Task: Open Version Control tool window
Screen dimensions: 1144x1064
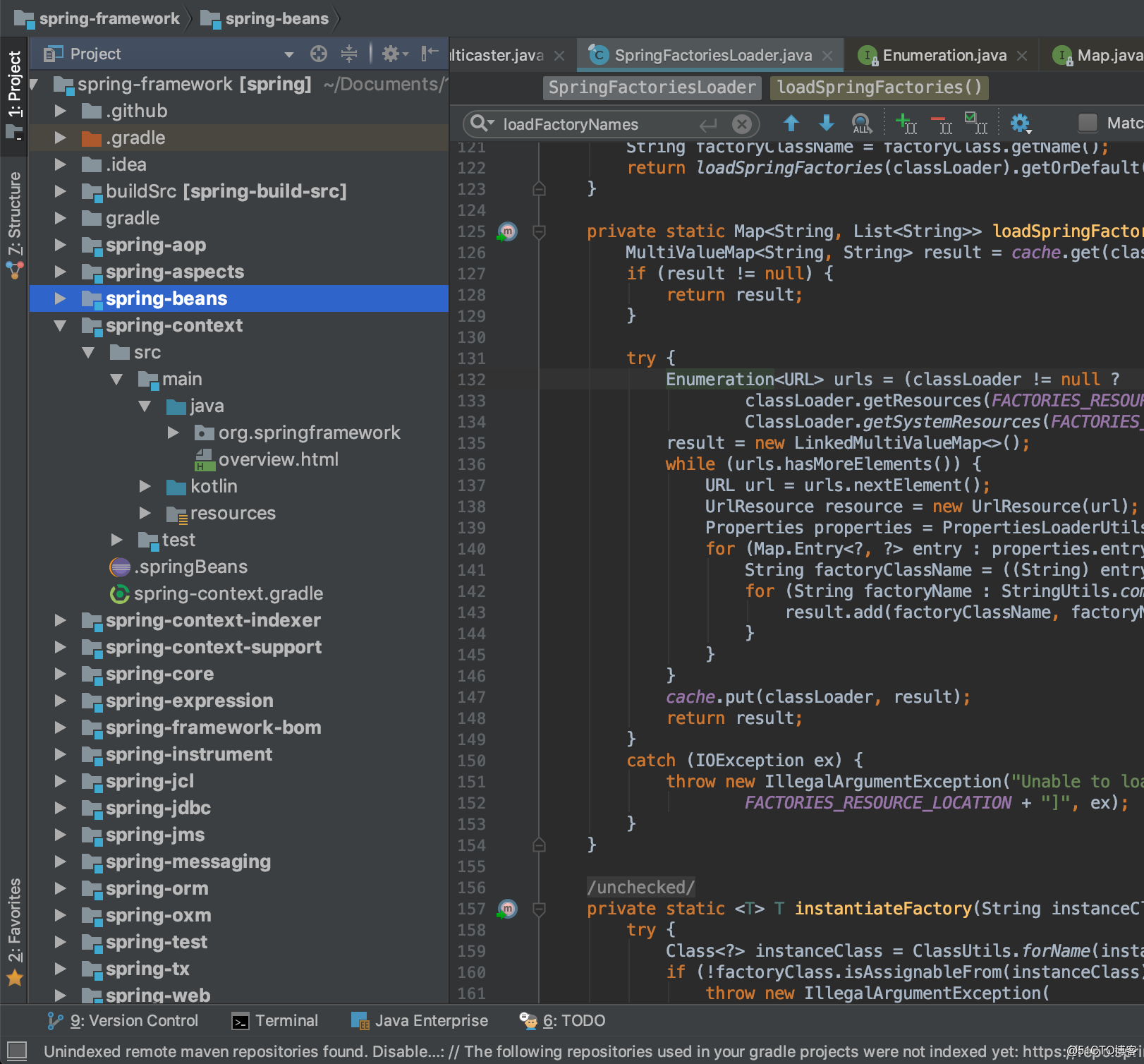Action: 123,1021
